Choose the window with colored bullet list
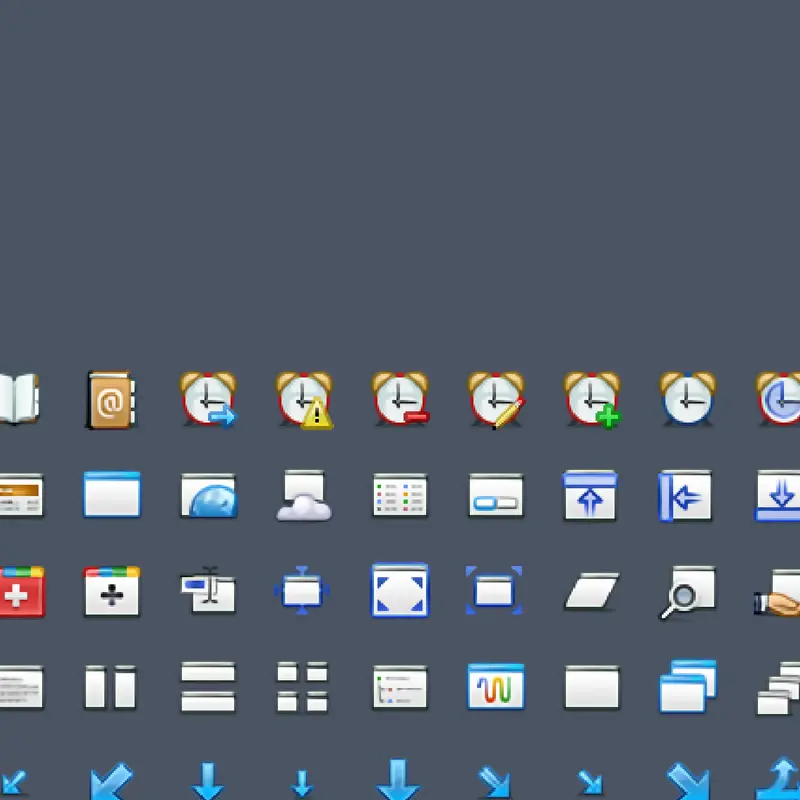Image resolution: width=800 pixels, height=800 pixels. (400, 495)
